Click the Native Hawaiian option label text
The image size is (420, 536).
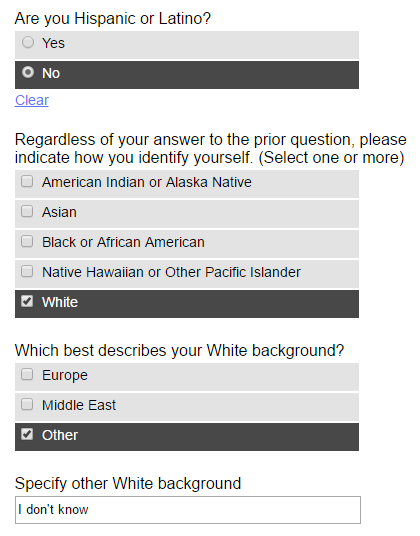point(171,272)
